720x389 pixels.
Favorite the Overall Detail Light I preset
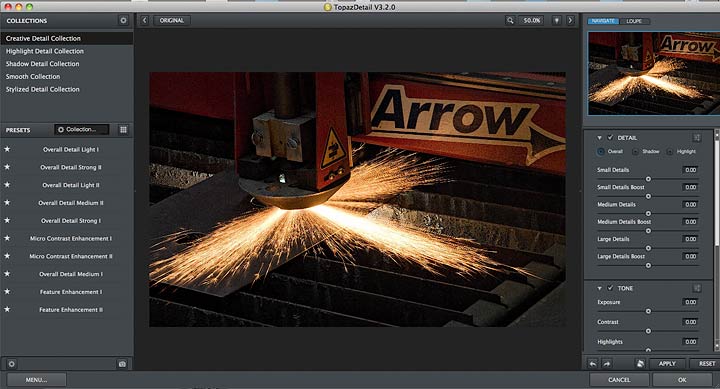[x=7, y=149]
